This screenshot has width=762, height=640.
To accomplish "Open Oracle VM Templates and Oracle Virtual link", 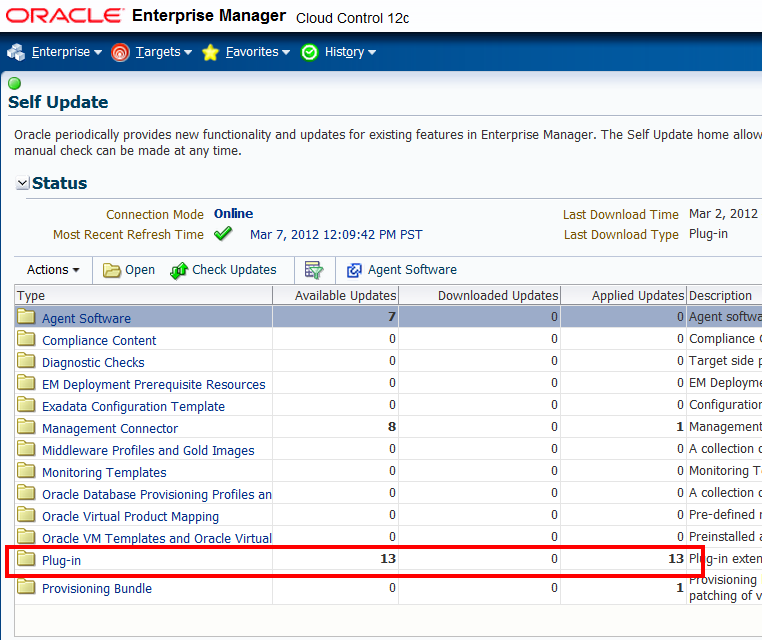I will [x=157, y=538].
